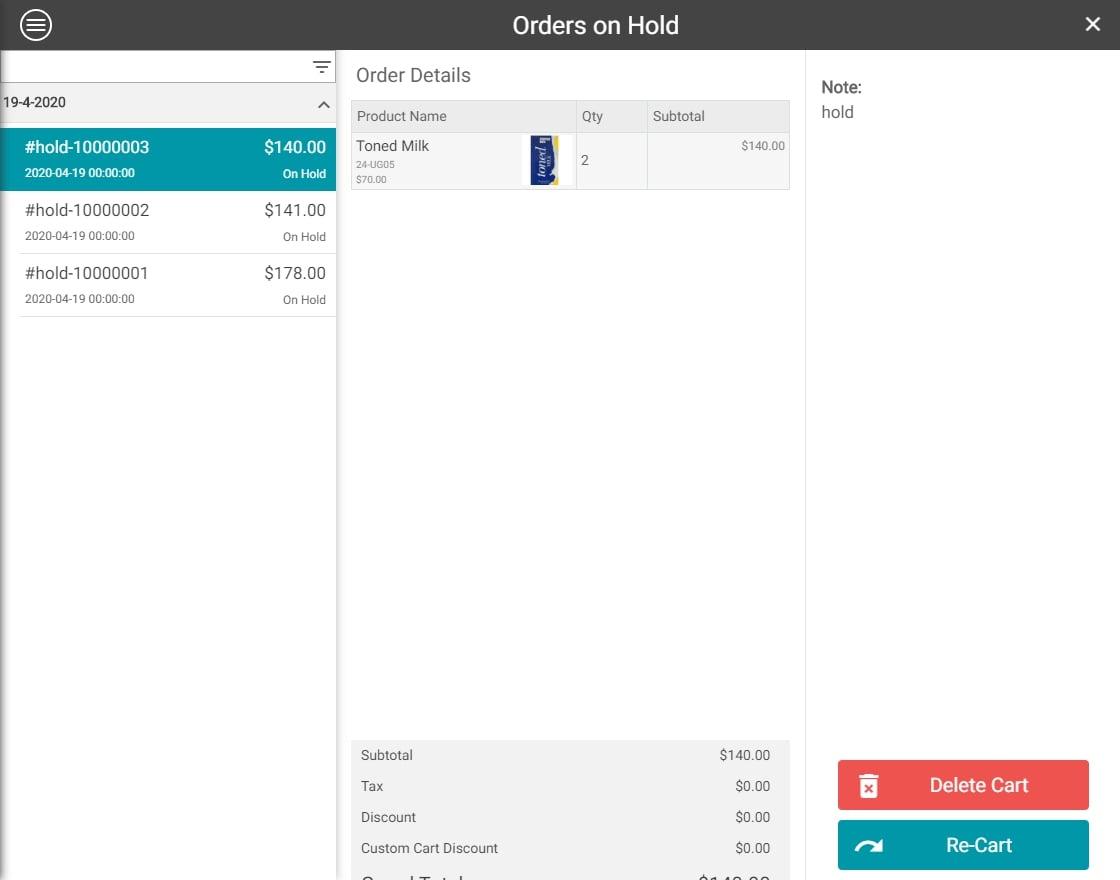Screen dimensions: 1120x880
Task: Open the hamburger menu icon
Action: [x=36, y=25]
